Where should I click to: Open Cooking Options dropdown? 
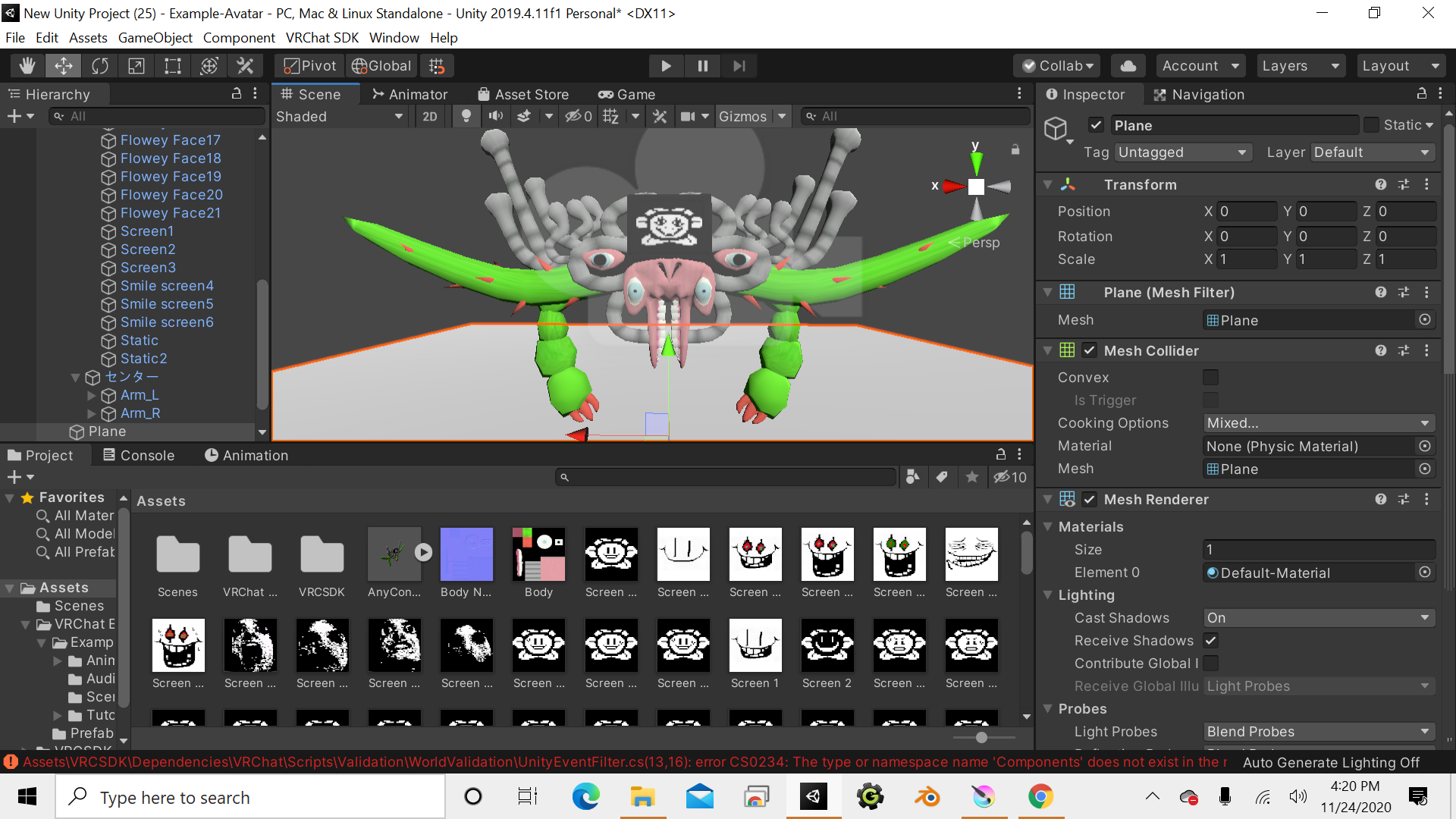coord(1319,423)
